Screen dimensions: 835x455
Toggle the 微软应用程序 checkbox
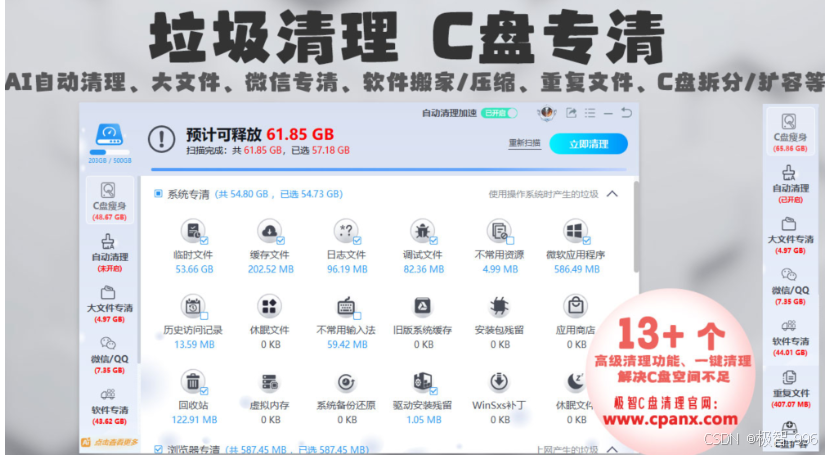[x=586, y=240]
